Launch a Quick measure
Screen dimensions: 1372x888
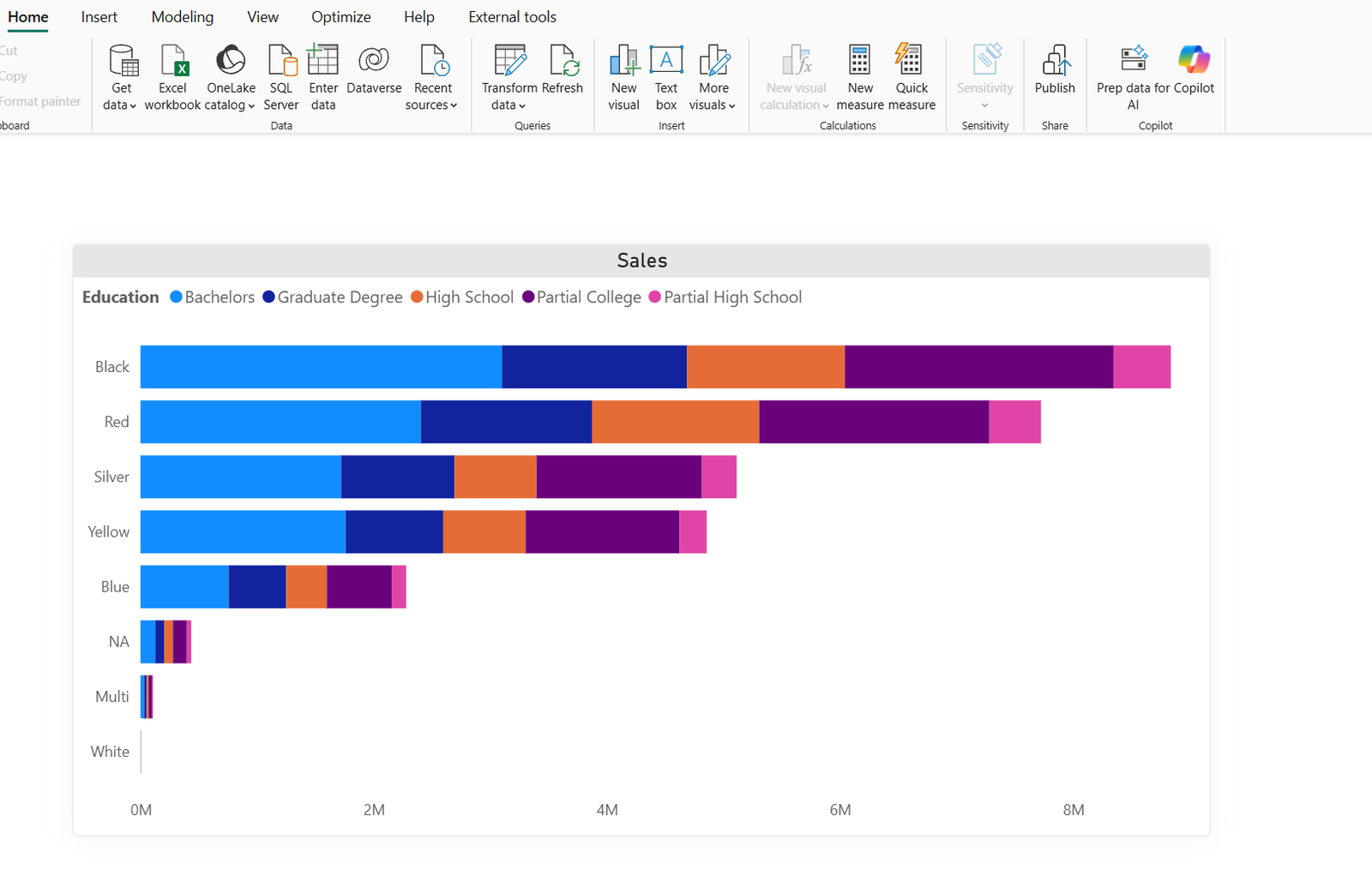pos(911,77)
